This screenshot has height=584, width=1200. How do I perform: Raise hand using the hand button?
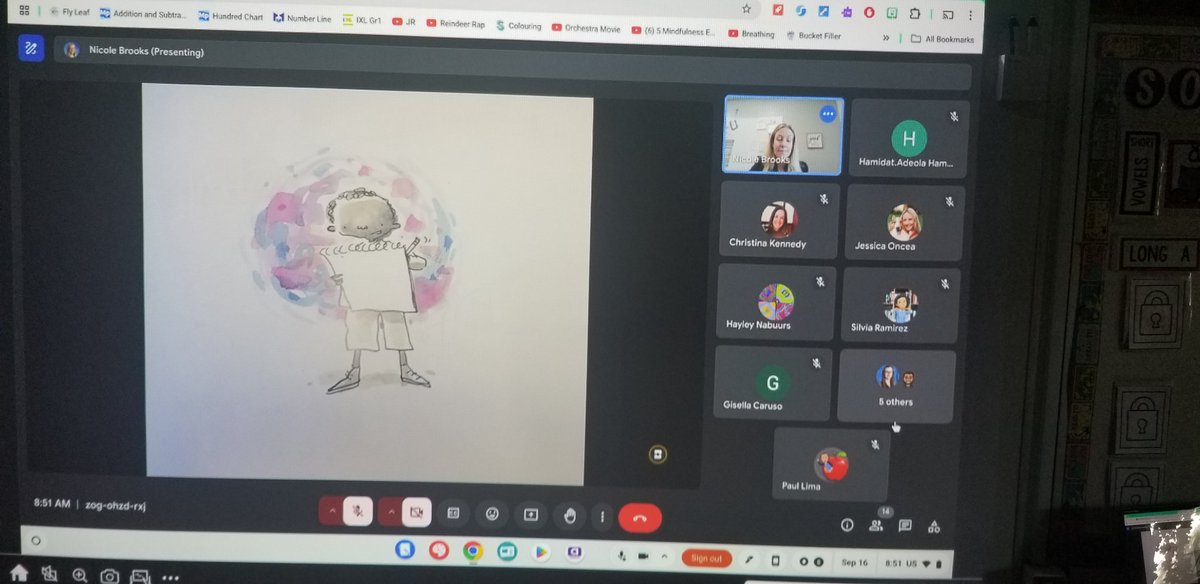tap(570, 516)
